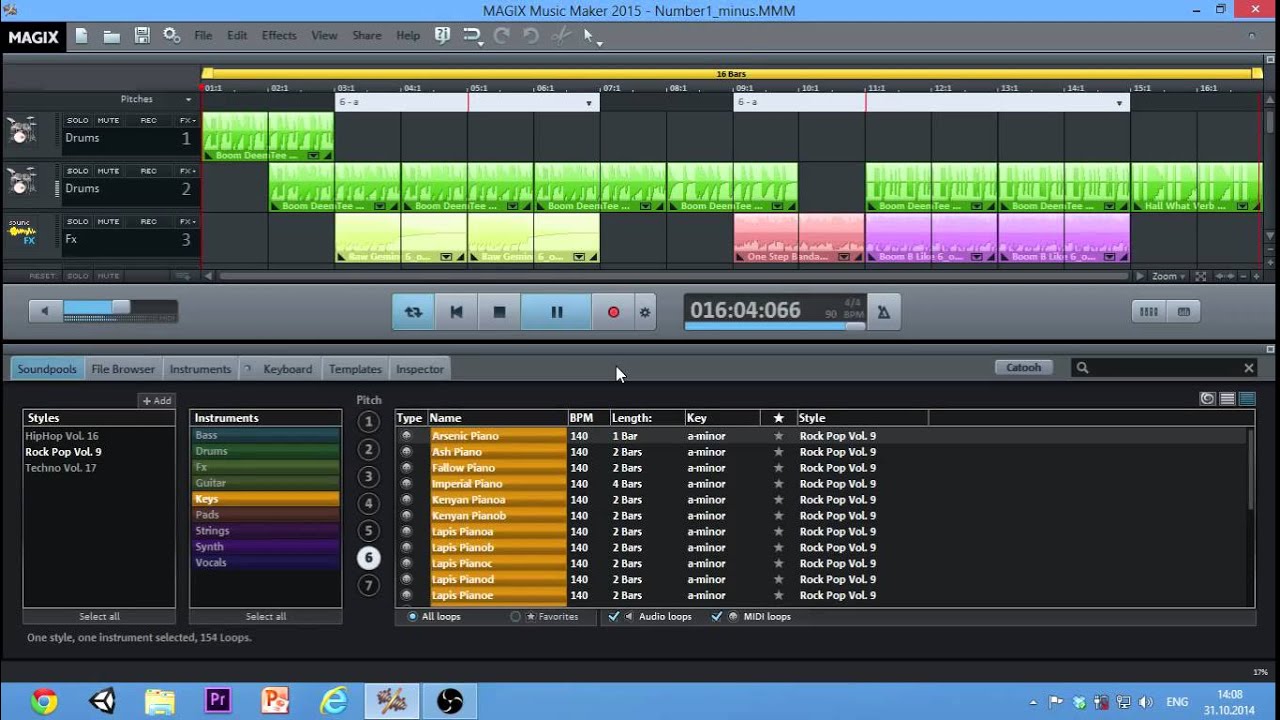1280x720 pixels.
Task: Select the scissors cut tool
Action: point(561,35)
